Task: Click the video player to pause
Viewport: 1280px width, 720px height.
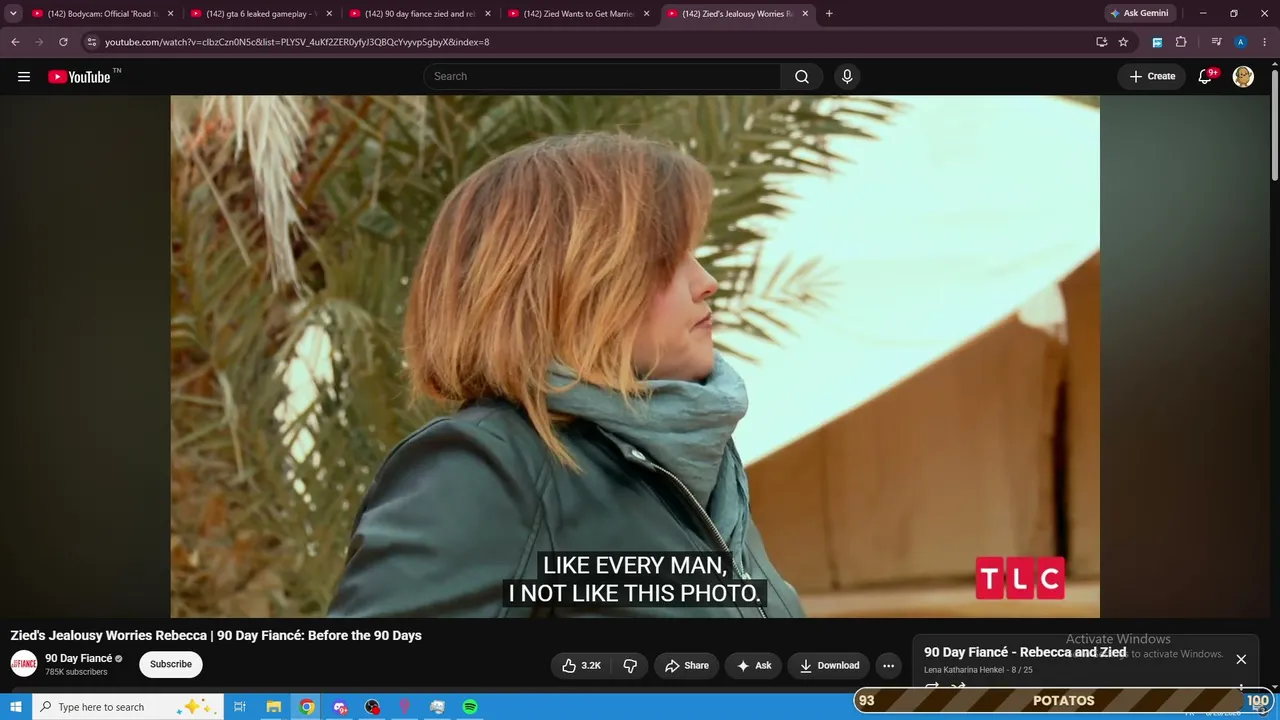Action: (x=635, y=356)
